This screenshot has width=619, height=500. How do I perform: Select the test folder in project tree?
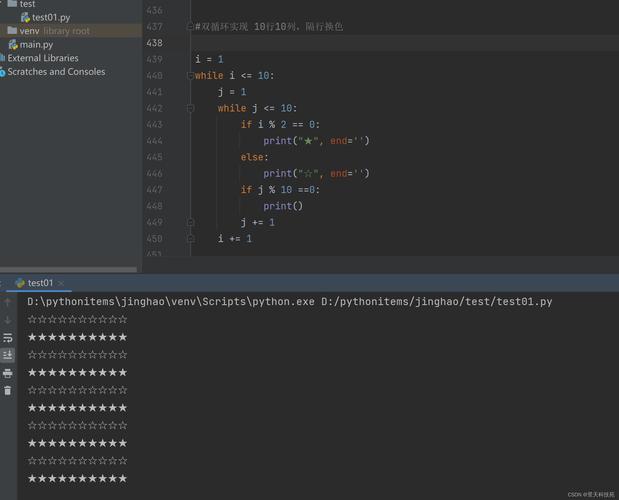tap(27, 4)
